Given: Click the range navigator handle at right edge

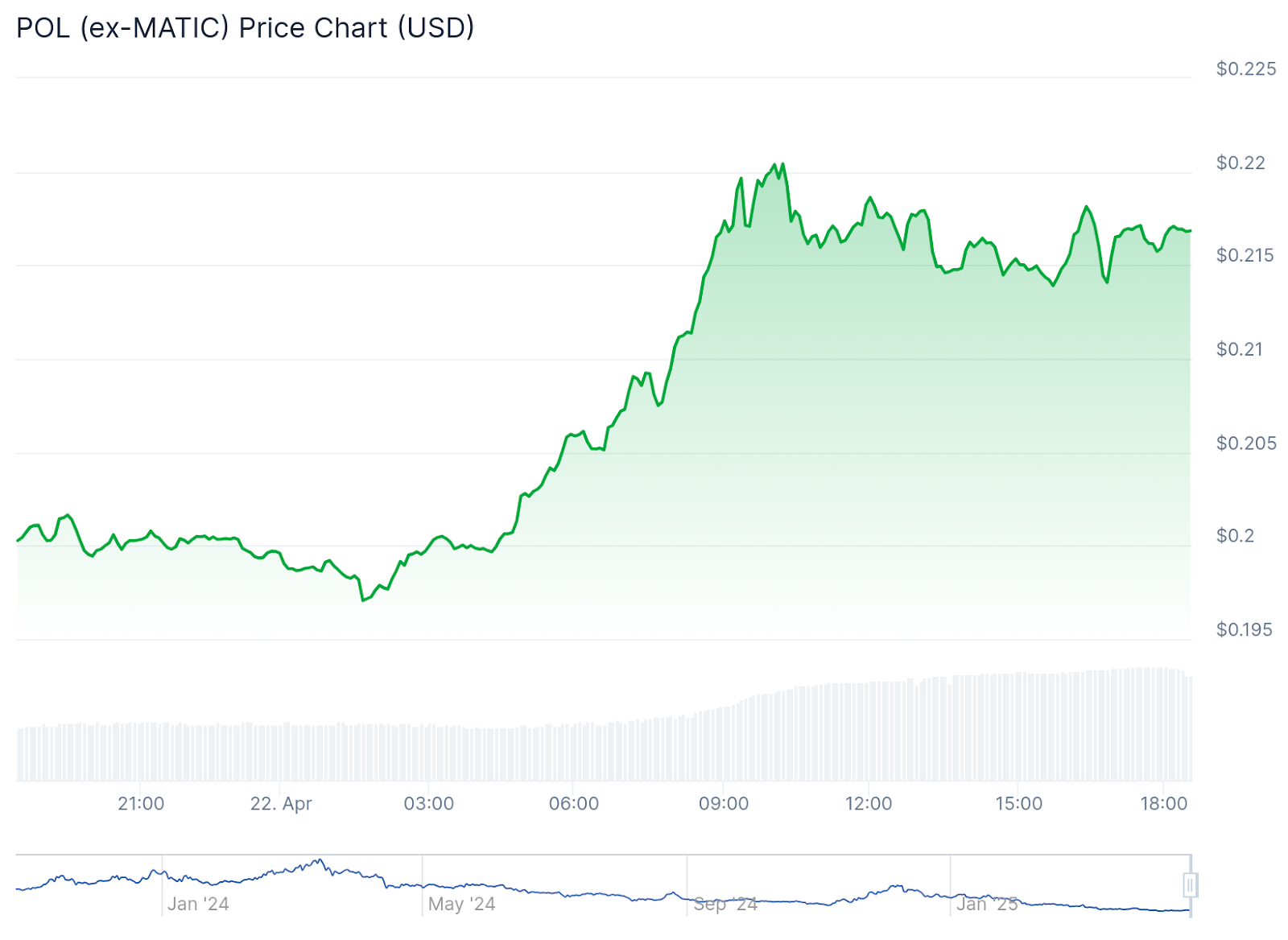Looking at the screenshot, I should pos(1190,885).
